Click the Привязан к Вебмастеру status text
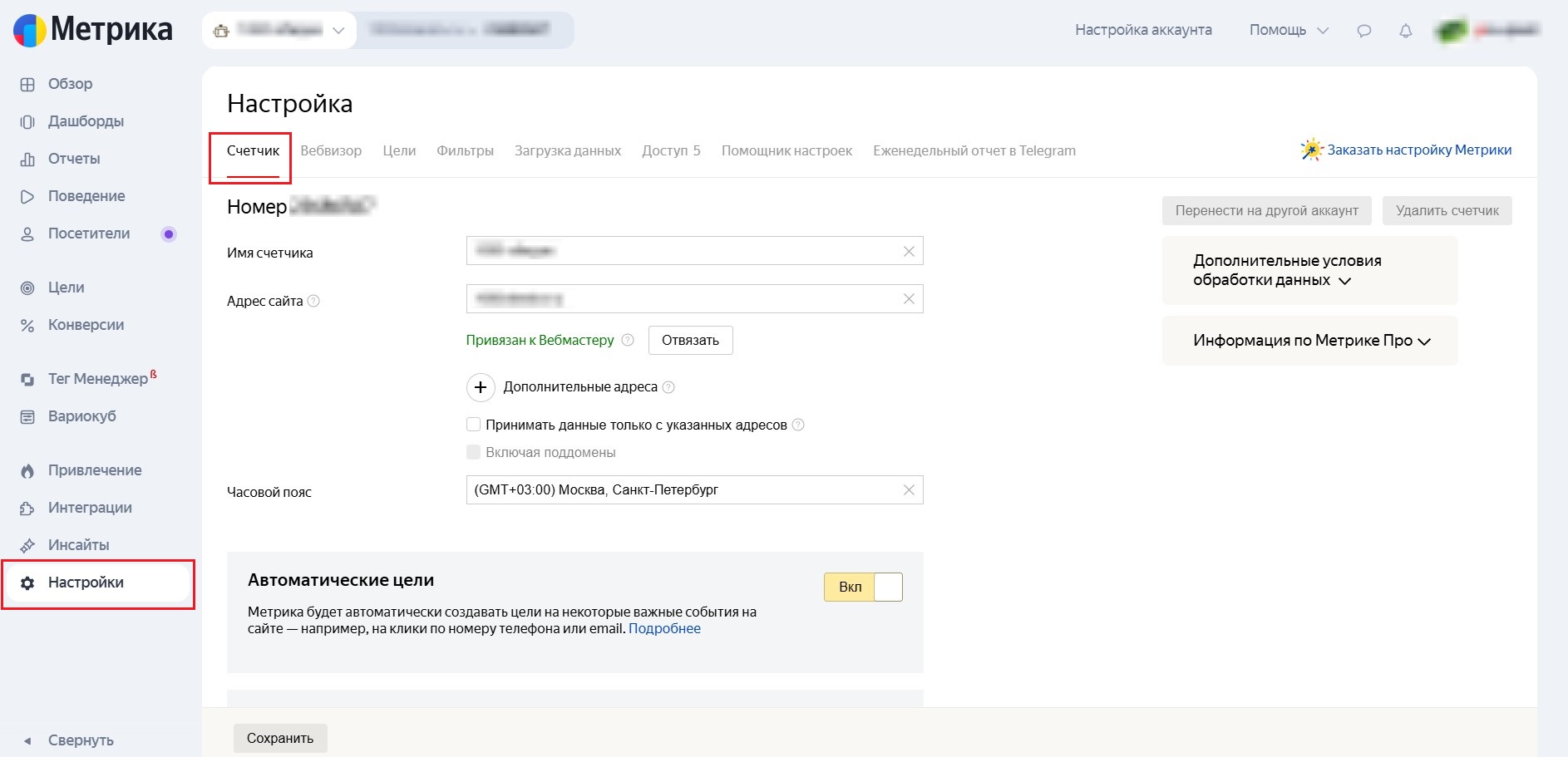Image resolution: width=1568 pixels, height=757 pixels. pos(540,340)
